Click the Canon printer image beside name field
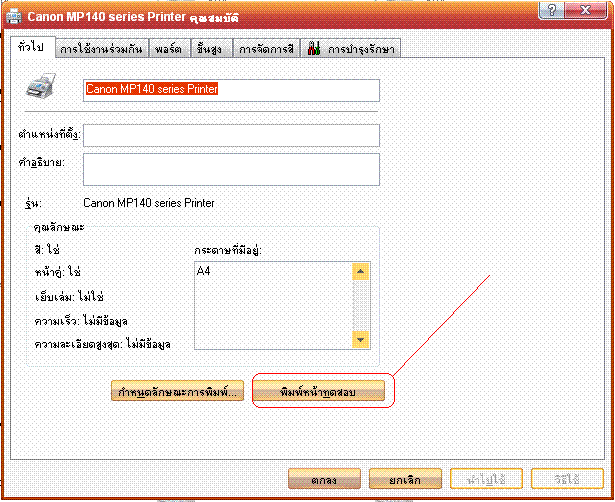Screen dimensions: 615x502 [x=41, y=85]
